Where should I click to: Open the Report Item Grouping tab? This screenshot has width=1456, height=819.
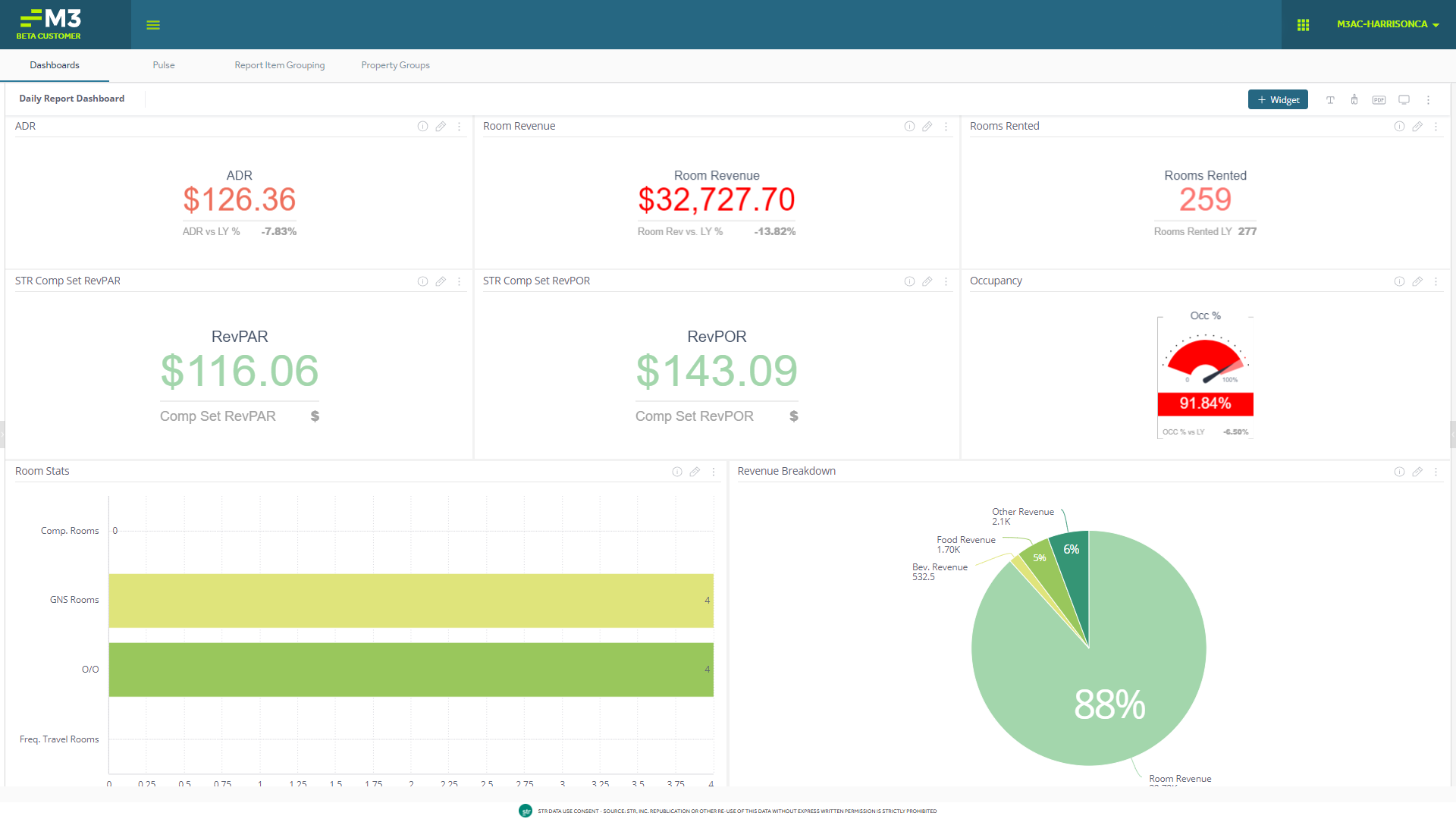coord(279,65)
